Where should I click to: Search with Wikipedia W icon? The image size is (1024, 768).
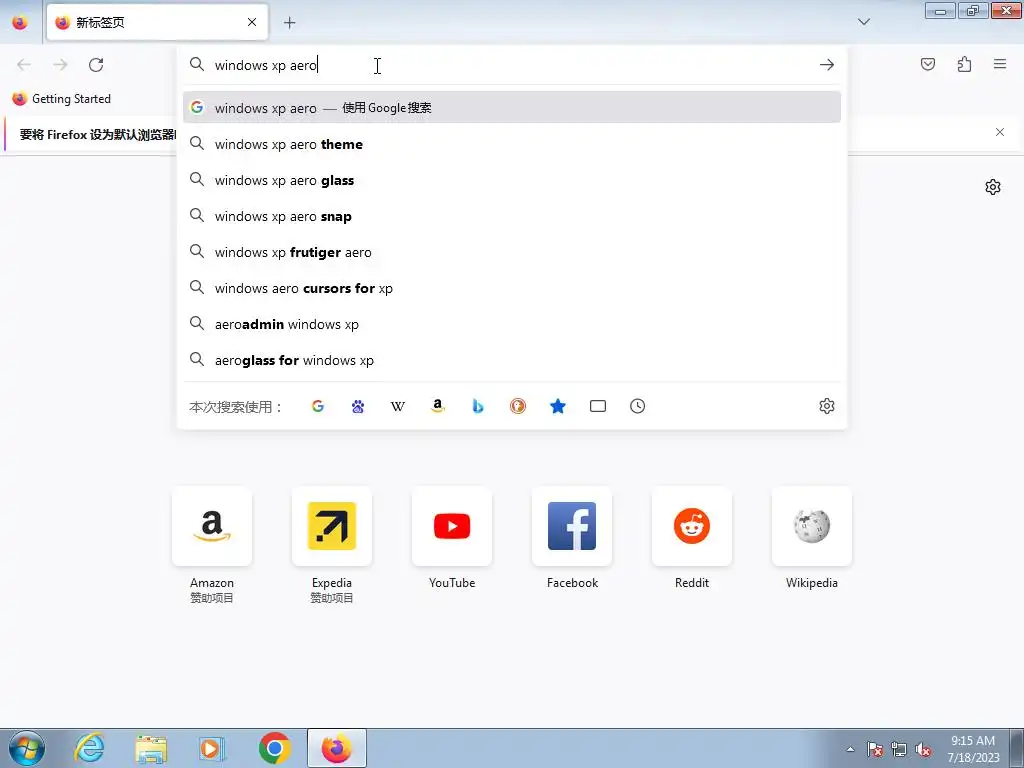398,406
